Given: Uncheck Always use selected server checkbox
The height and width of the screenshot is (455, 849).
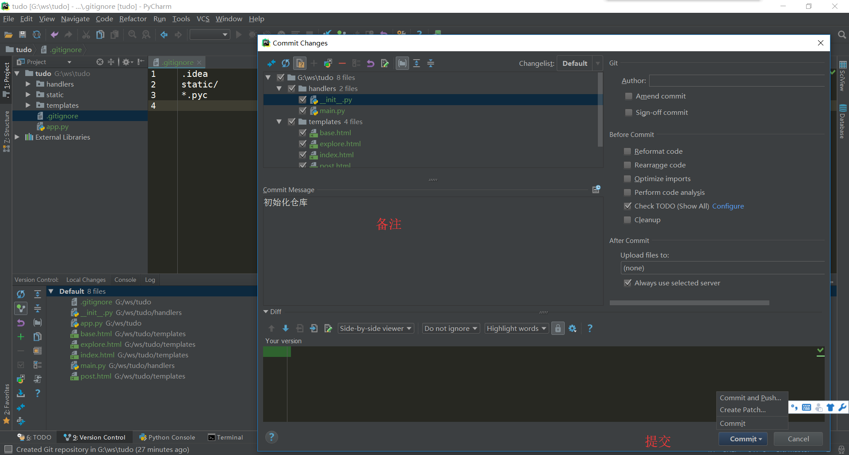Looking at the screenshot, I should click(627, 283).
